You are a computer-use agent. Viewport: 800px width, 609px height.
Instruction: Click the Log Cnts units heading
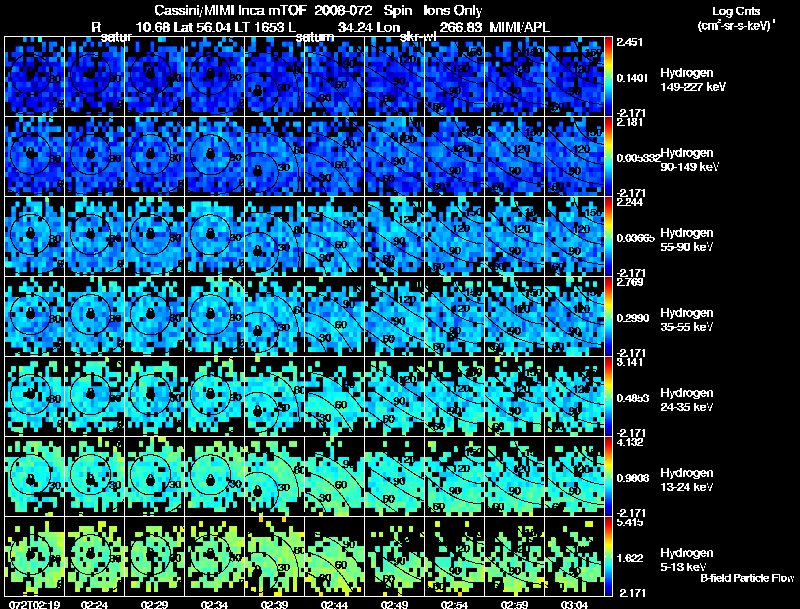(735, 18)
